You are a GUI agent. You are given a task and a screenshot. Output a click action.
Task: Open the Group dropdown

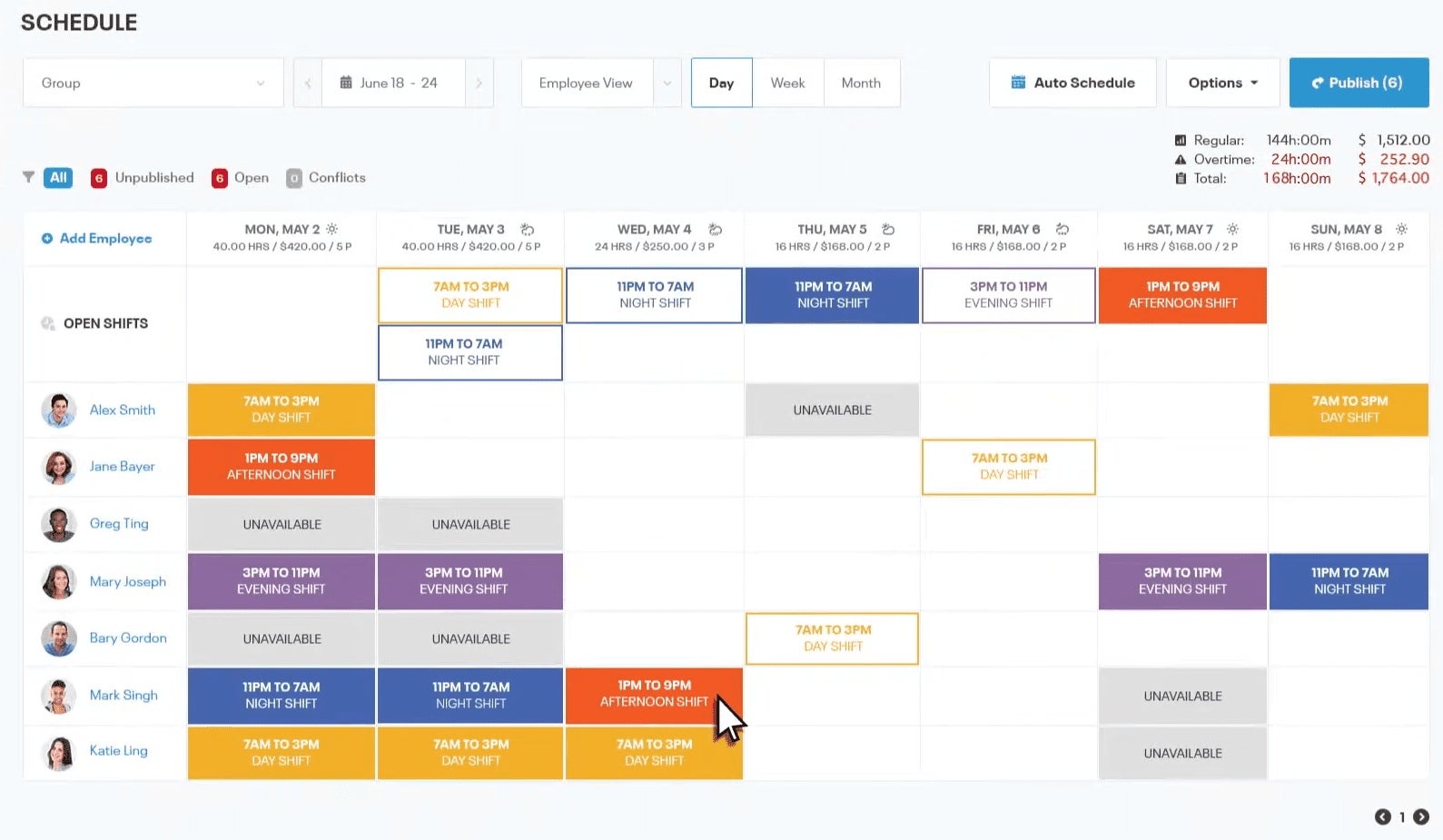coord(153,82)
